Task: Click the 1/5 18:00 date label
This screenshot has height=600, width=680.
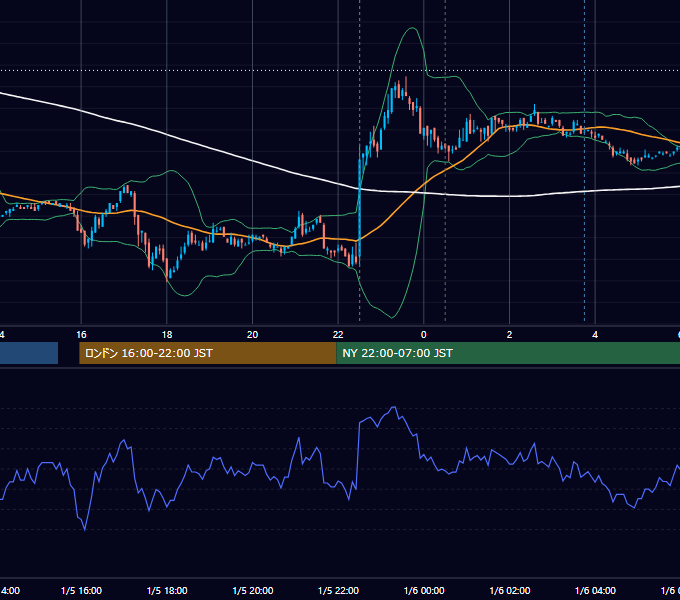Action: [x=167, y=590]
